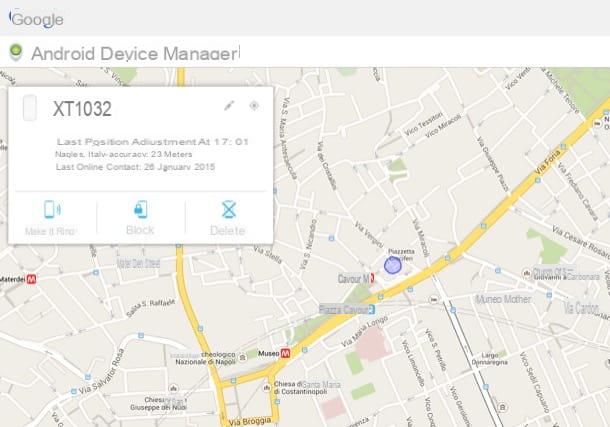Click the Via Cesare Rosaroll label
Viewport: 610px width, 427px height.
[x=580, y=243]
